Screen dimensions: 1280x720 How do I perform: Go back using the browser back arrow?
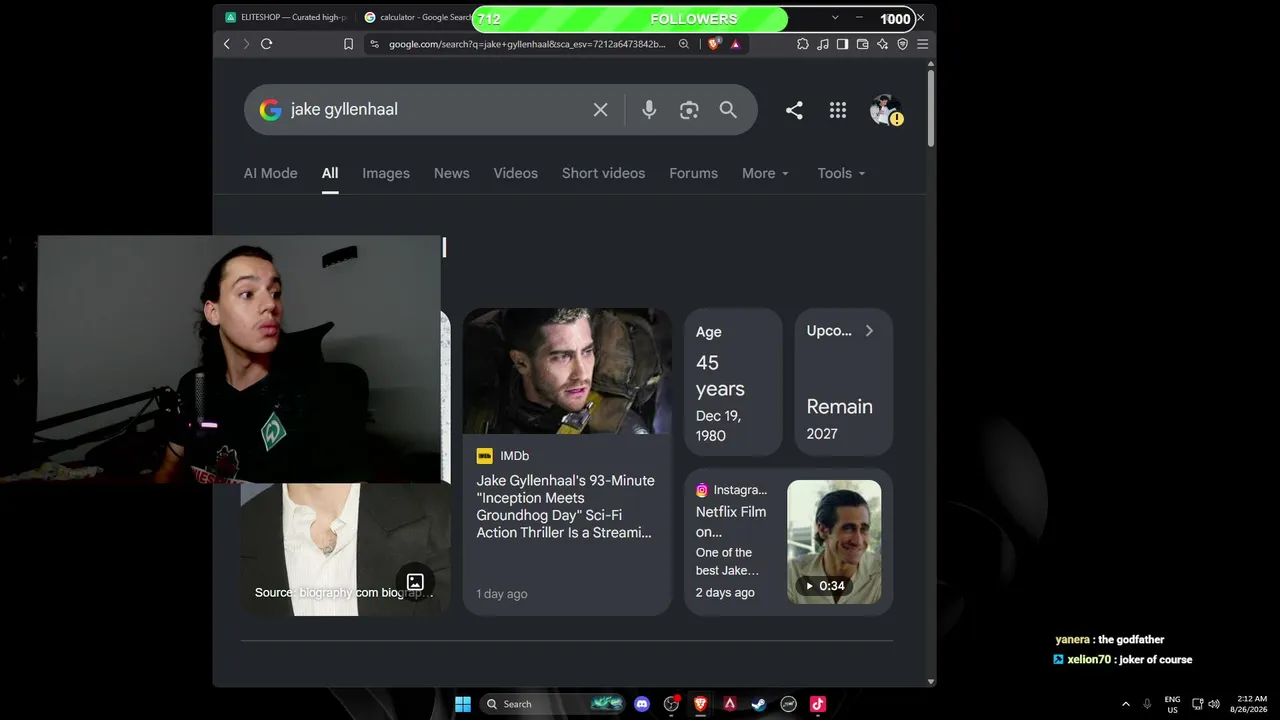point(227,44)
